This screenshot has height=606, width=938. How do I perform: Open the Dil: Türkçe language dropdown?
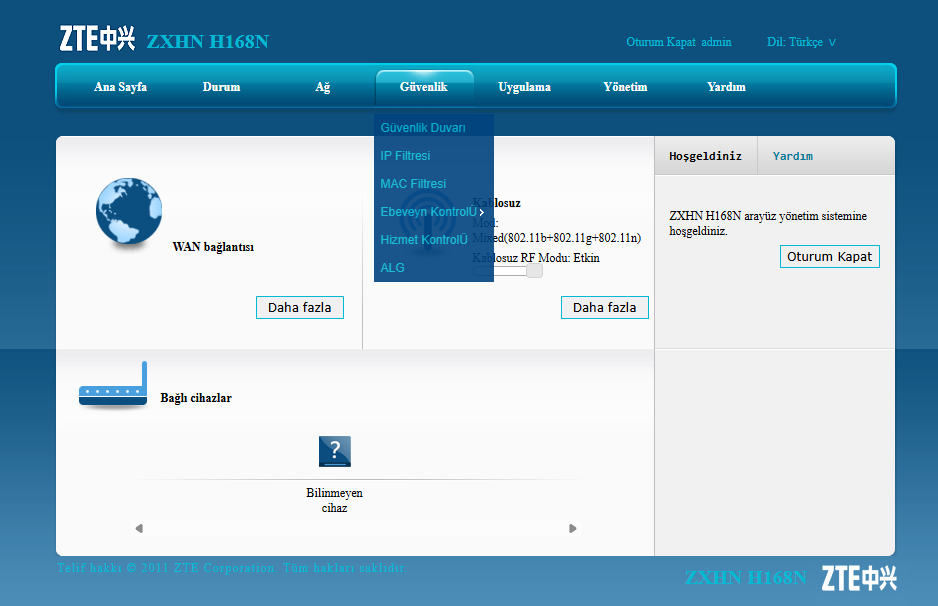pyautogui.click(x=801, y=42)
